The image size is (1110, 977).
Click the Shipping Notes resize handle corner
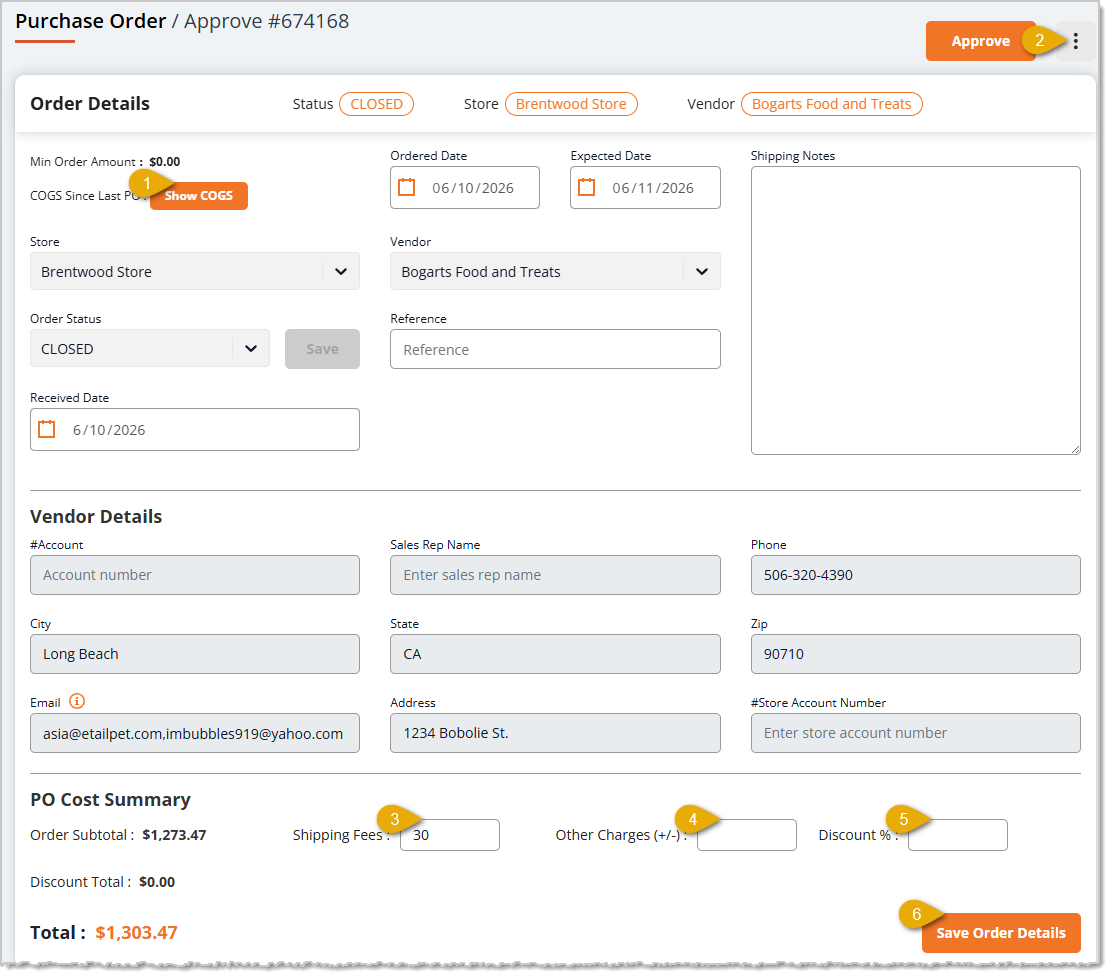tap(1075, 450)
